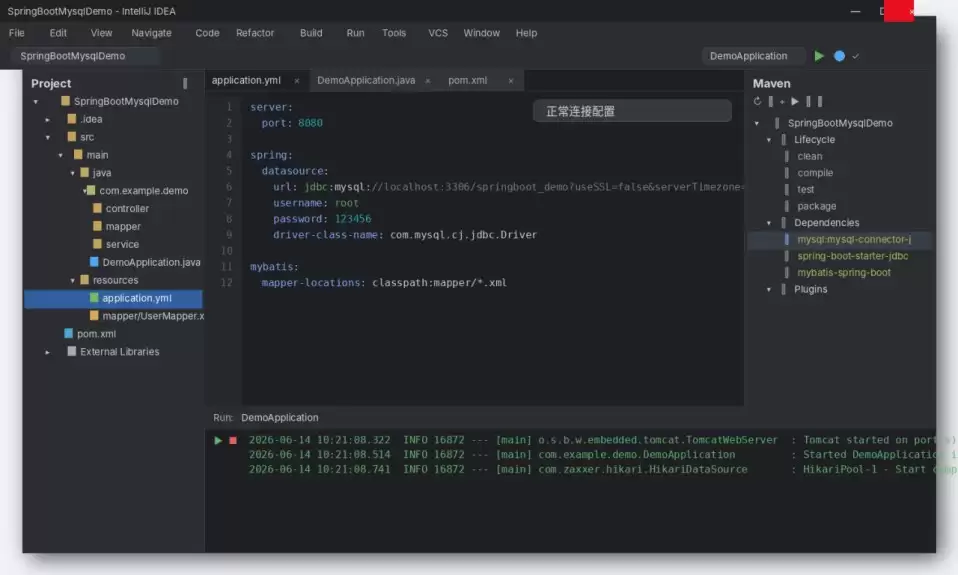Click the Tomcat started log line in console

pyautogui.click(x=601, y=440)
